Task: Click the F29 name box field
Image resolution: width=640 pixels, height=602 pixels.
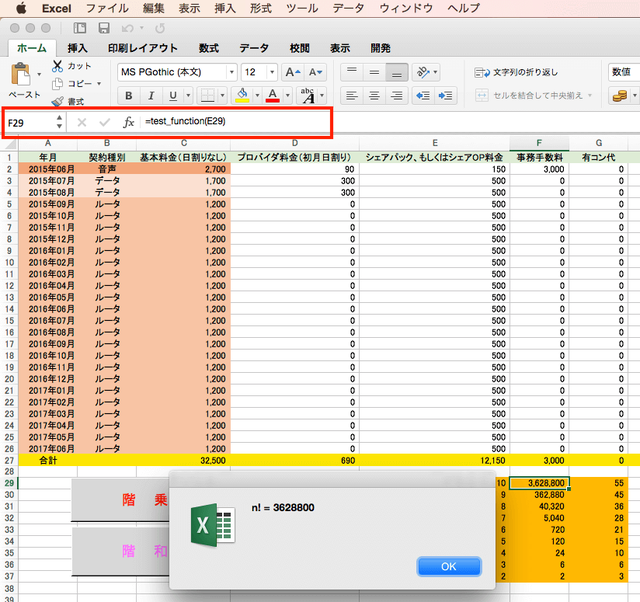Action: tap(30, 122)
